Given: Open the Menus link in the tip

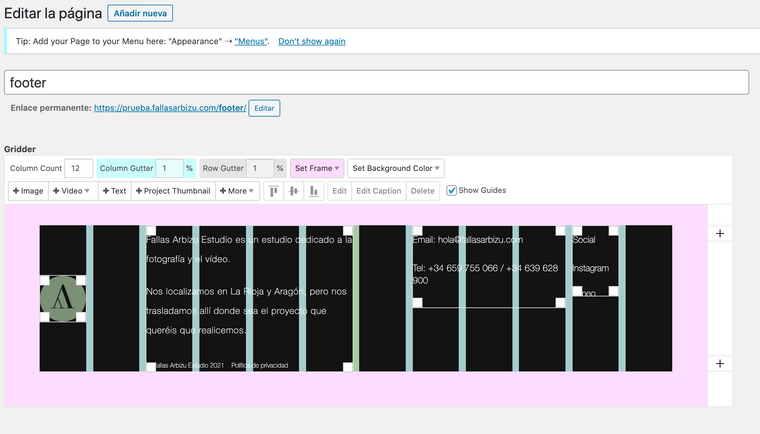Looking at the screenshot, I should click(251, 41).
